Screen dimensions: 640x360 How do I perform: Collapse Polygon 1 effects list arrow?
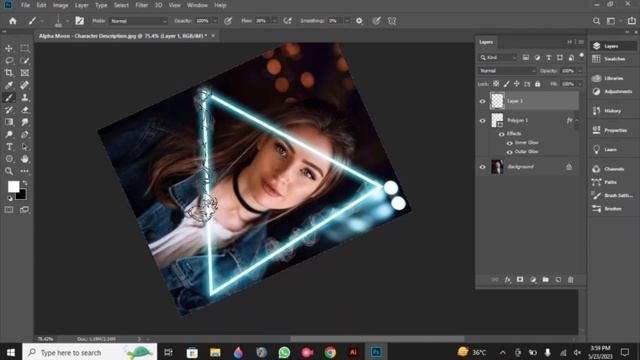(576, 120)
